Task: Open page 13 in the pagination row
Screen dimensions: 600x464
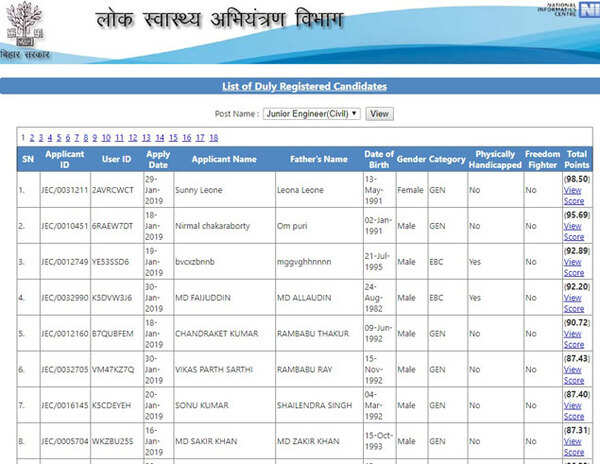Action: click(146, 138)
